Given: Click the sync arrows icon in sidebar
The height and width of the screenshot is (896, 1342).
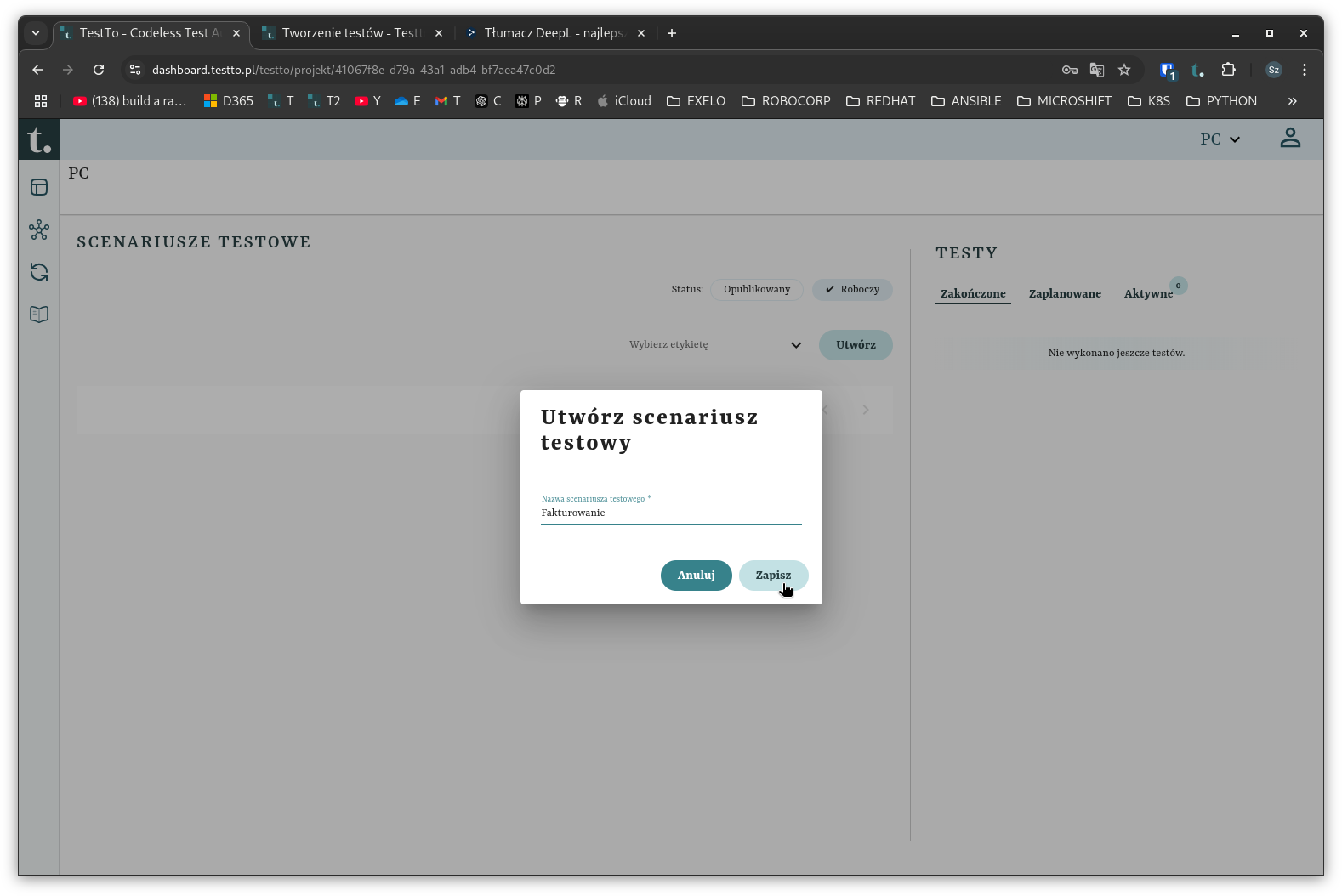Looking at the screenshot, I should point(39,272).
